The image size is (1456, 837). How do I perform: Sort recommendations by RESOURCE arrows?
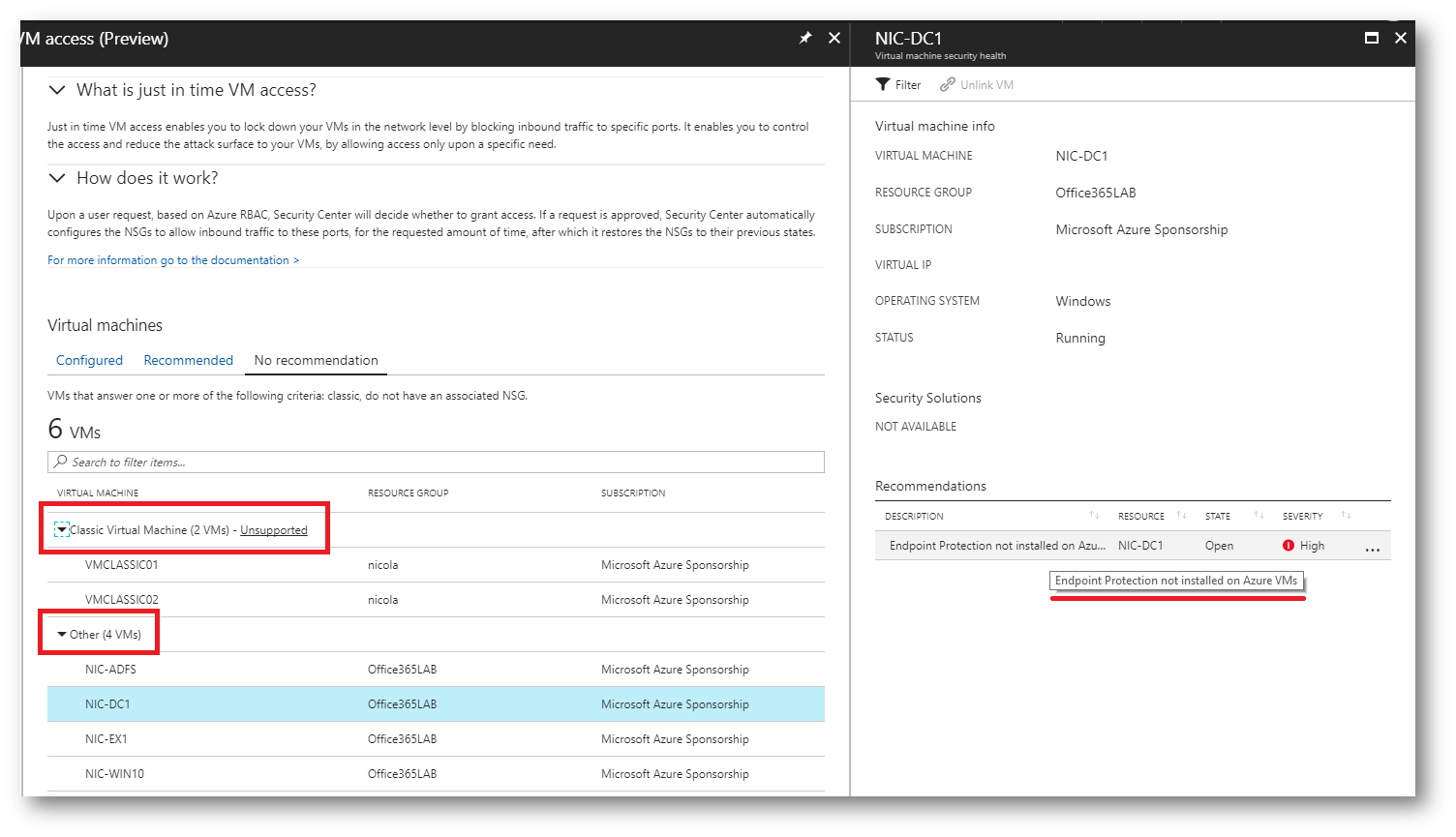1181,515
